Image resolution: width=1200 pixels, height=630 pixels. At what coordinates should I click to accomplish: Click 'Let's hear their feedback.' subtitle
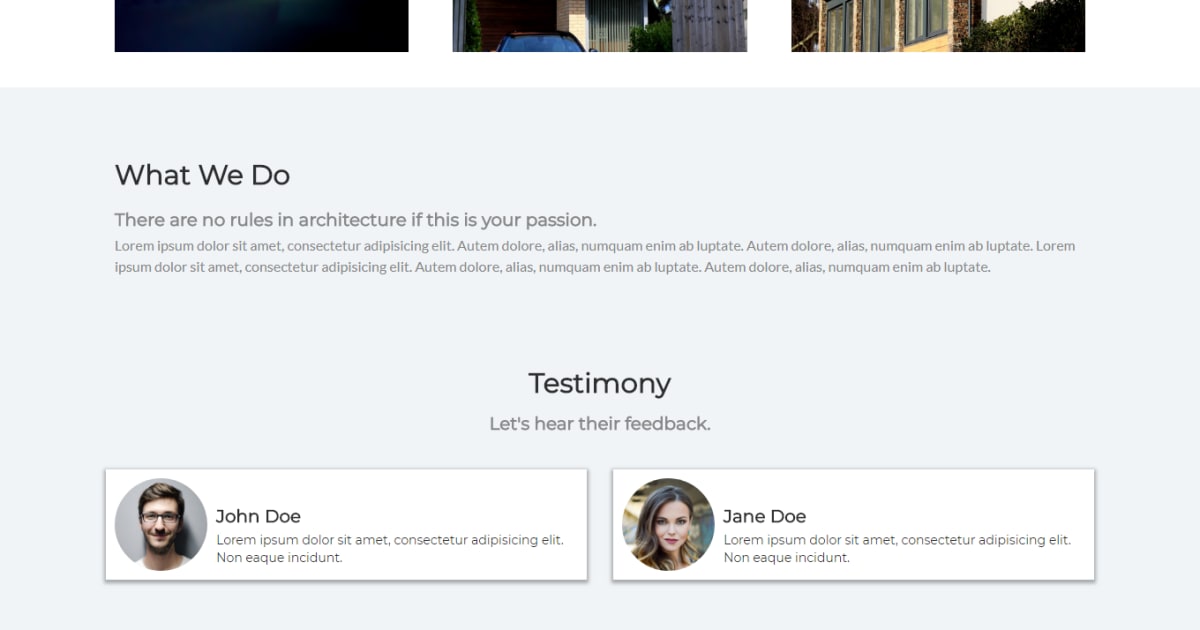coord(600,424)
